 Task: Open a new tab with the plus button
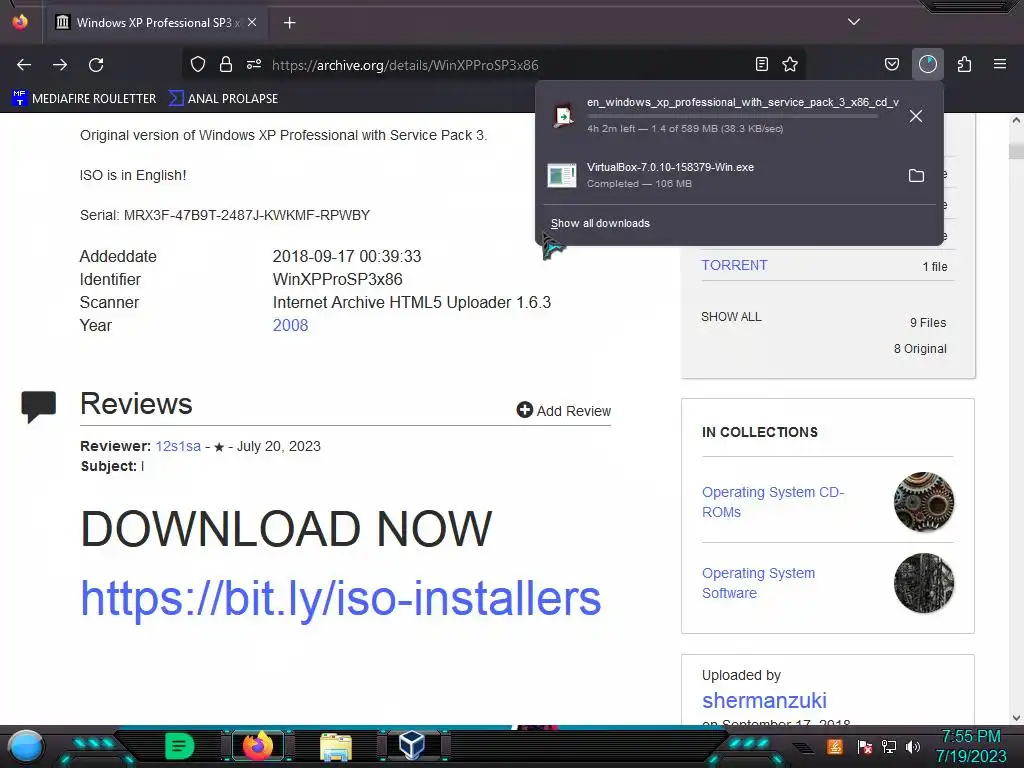(x=289, y=23)
